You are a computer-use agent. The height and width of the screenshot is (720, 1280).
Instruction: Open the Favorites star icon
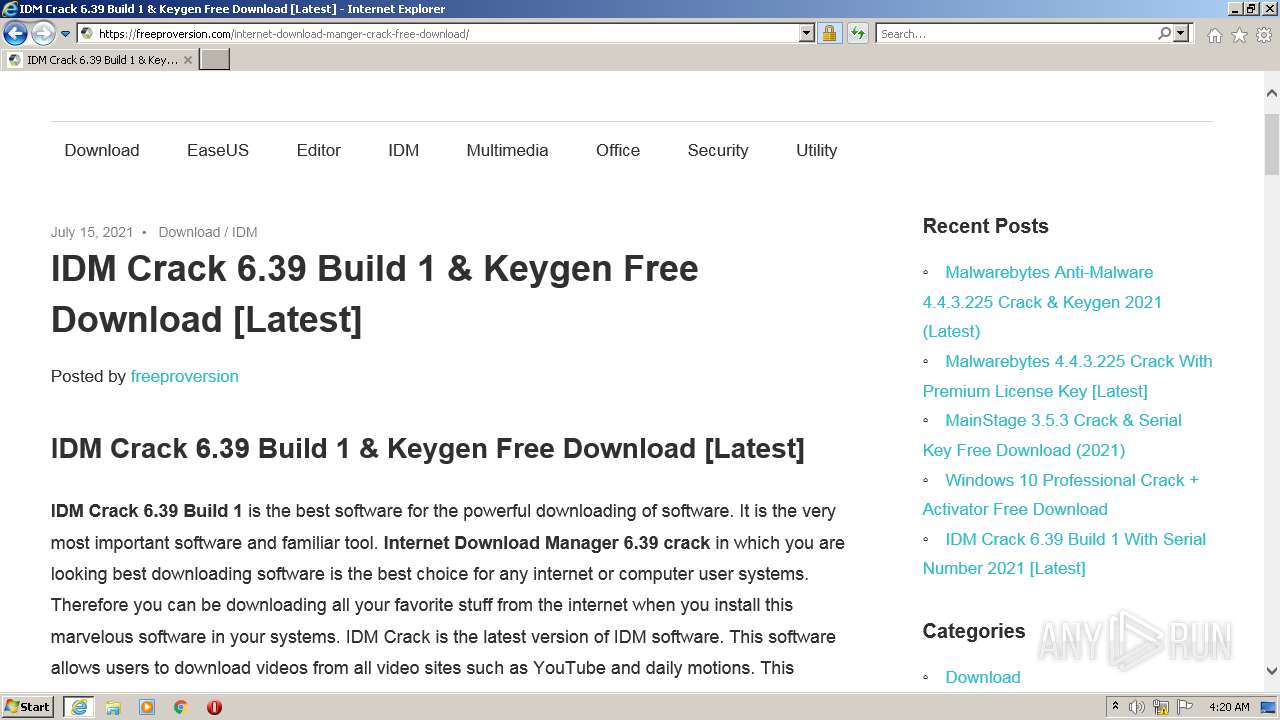(1239, 35)
